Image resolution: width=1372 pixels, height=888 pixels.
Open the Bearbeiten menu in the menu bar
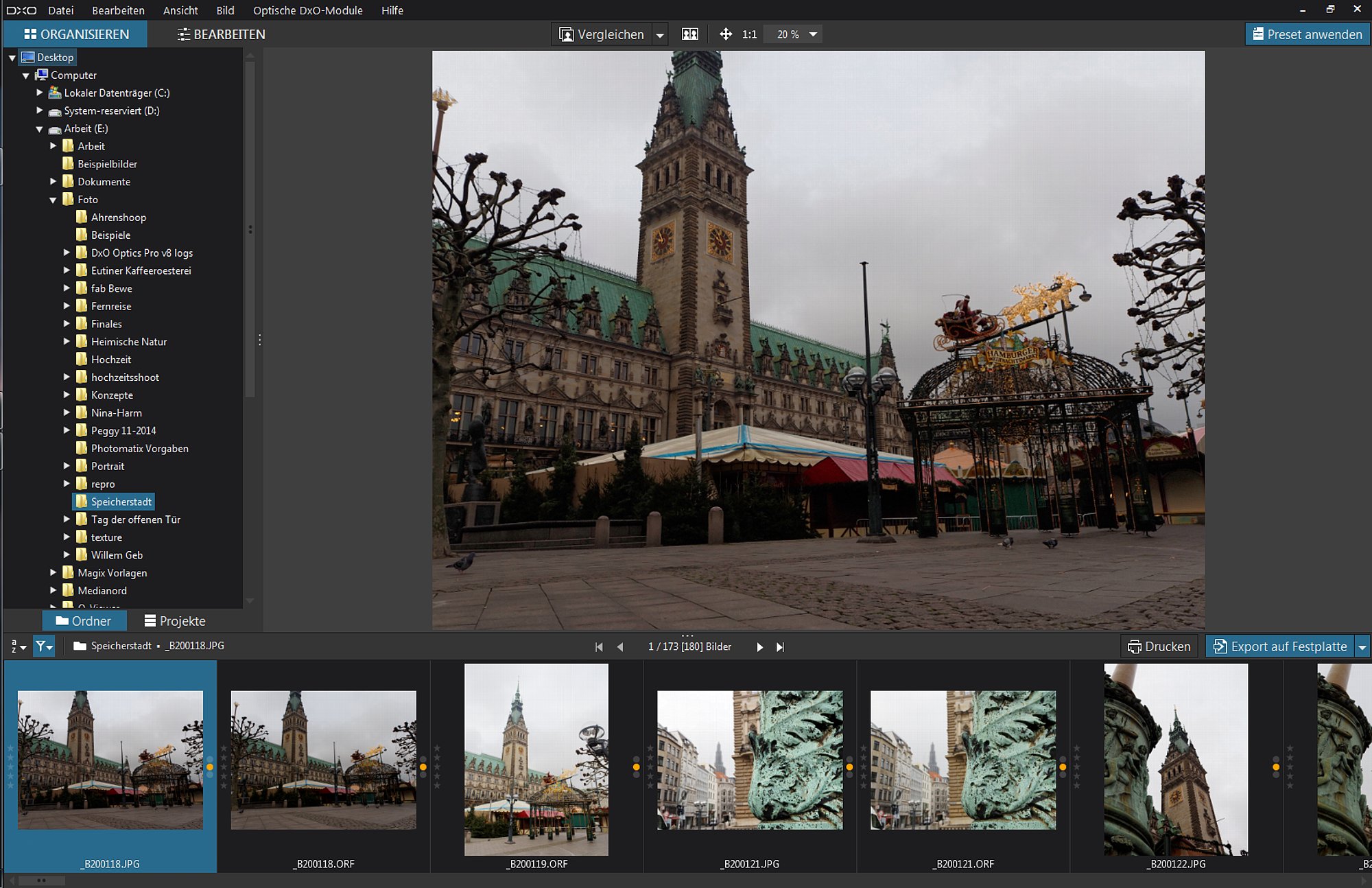[x=118, y=10]
